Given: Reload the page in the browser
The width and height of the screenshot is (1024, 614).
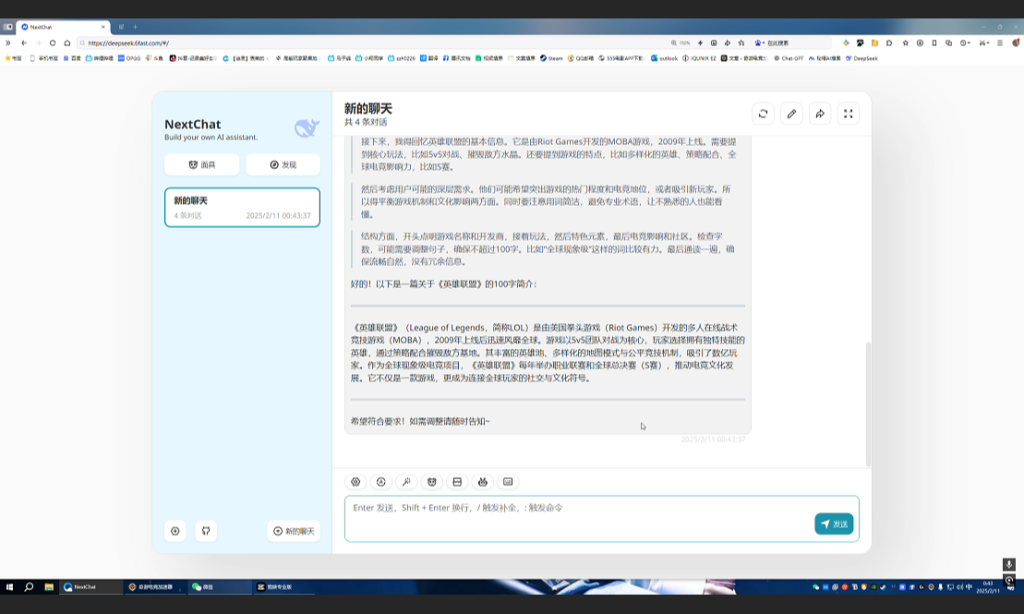Looking at the screenshot, I should 52,43.
